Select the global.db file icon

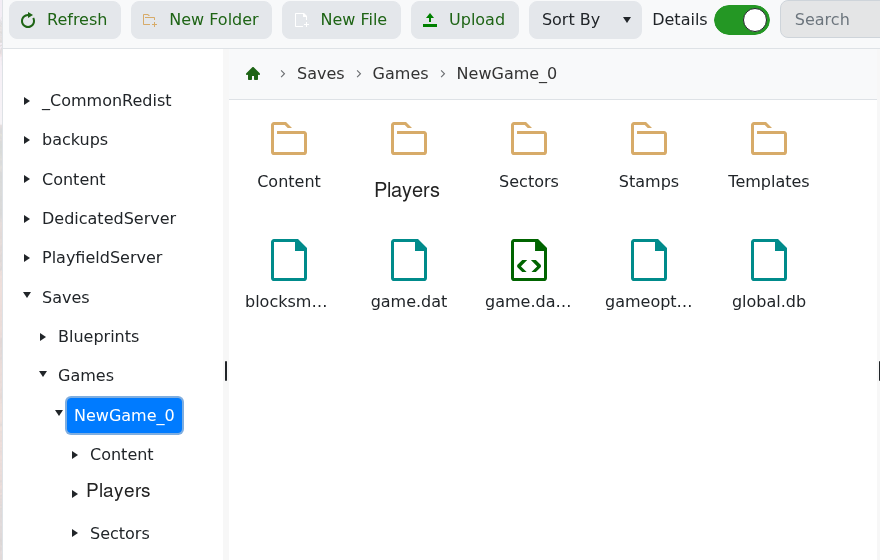[769, 260]
